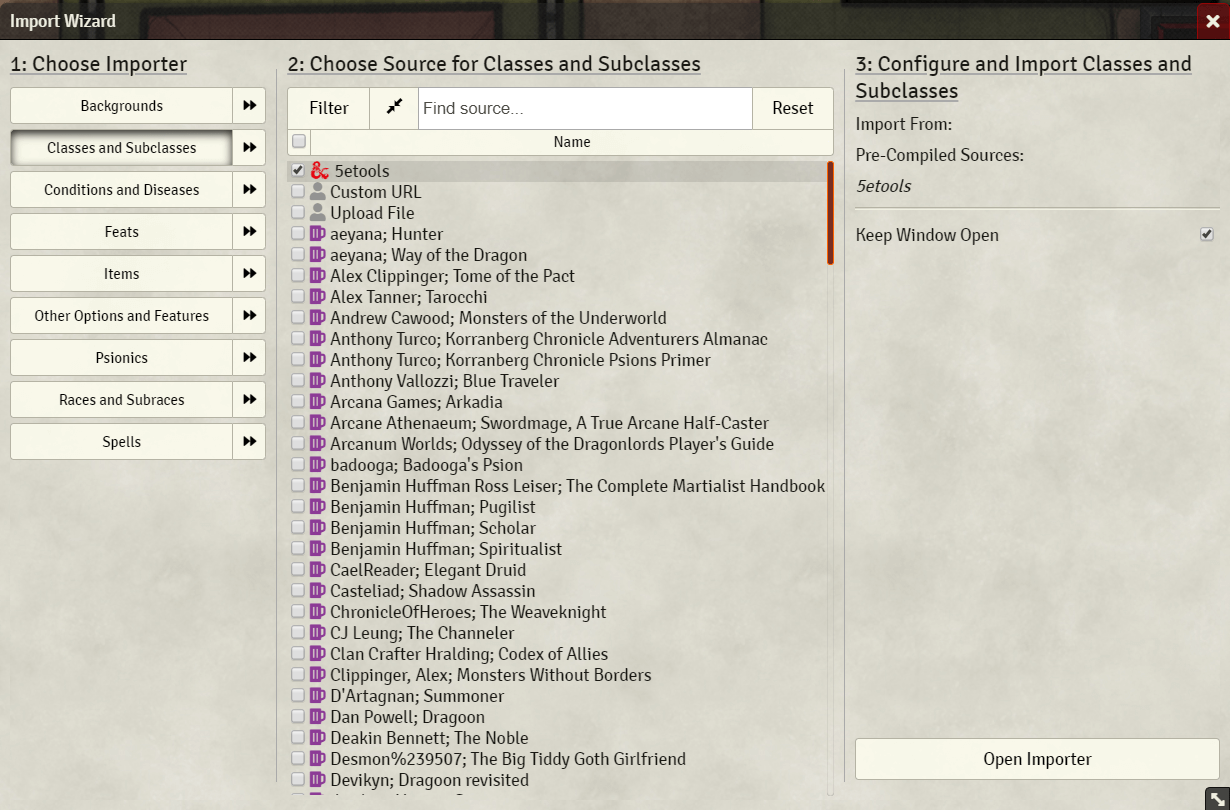This screenshot has height=810, width=1230.
Task: Click the Find source search field
Action: (x=585, y=108)
